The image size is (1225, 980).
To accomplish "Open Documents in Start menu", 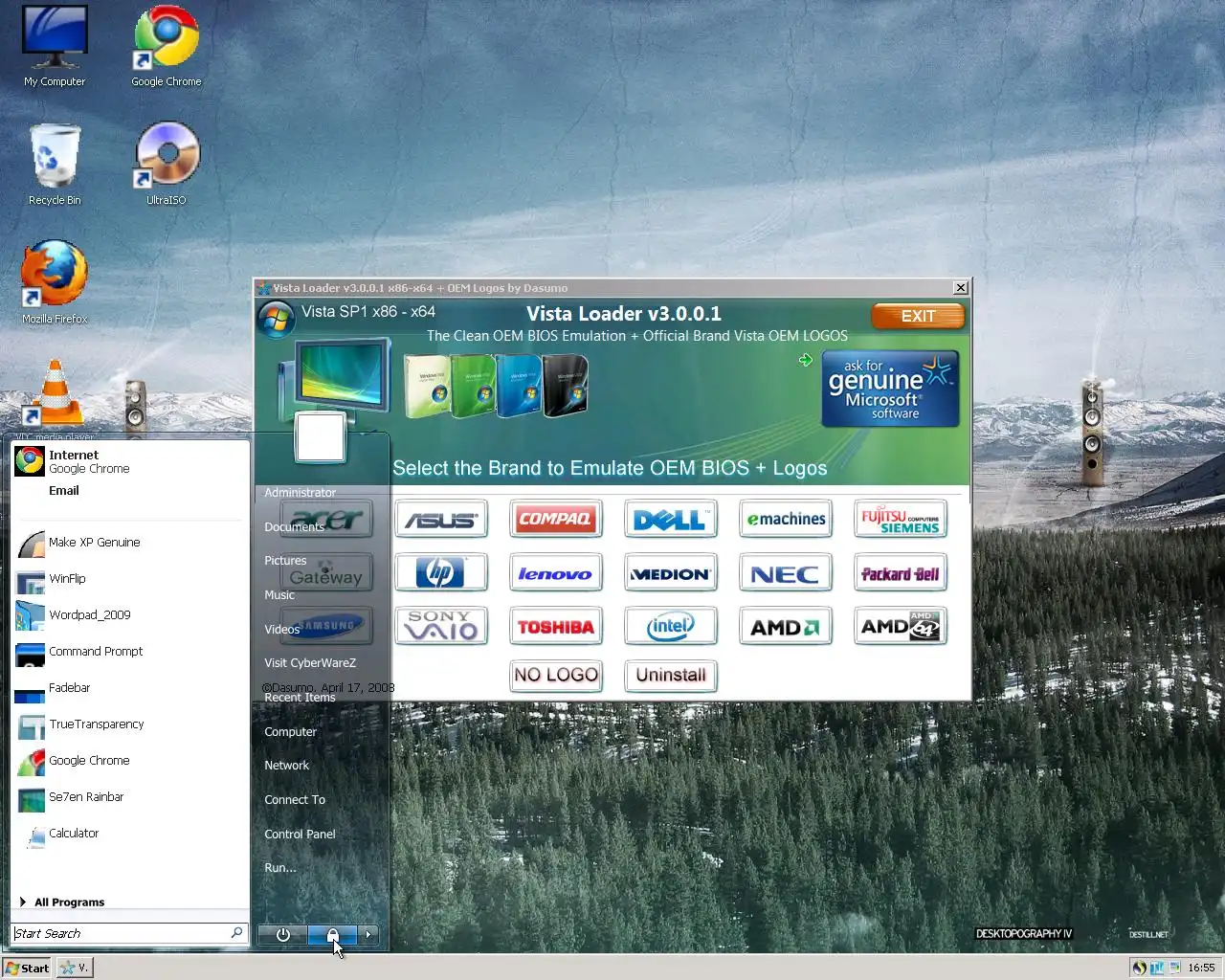I will coord(294,527).
